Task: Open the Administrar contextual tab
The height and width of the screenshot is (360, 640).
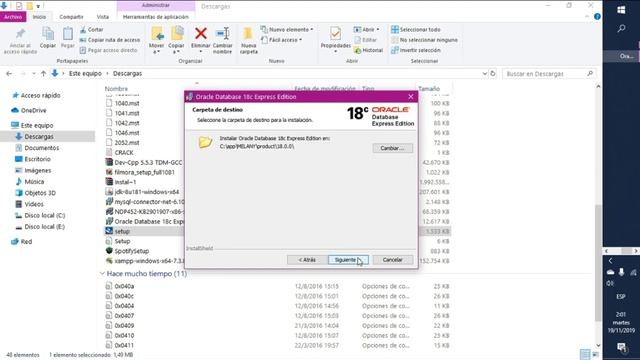Action: tap(156, 5)
